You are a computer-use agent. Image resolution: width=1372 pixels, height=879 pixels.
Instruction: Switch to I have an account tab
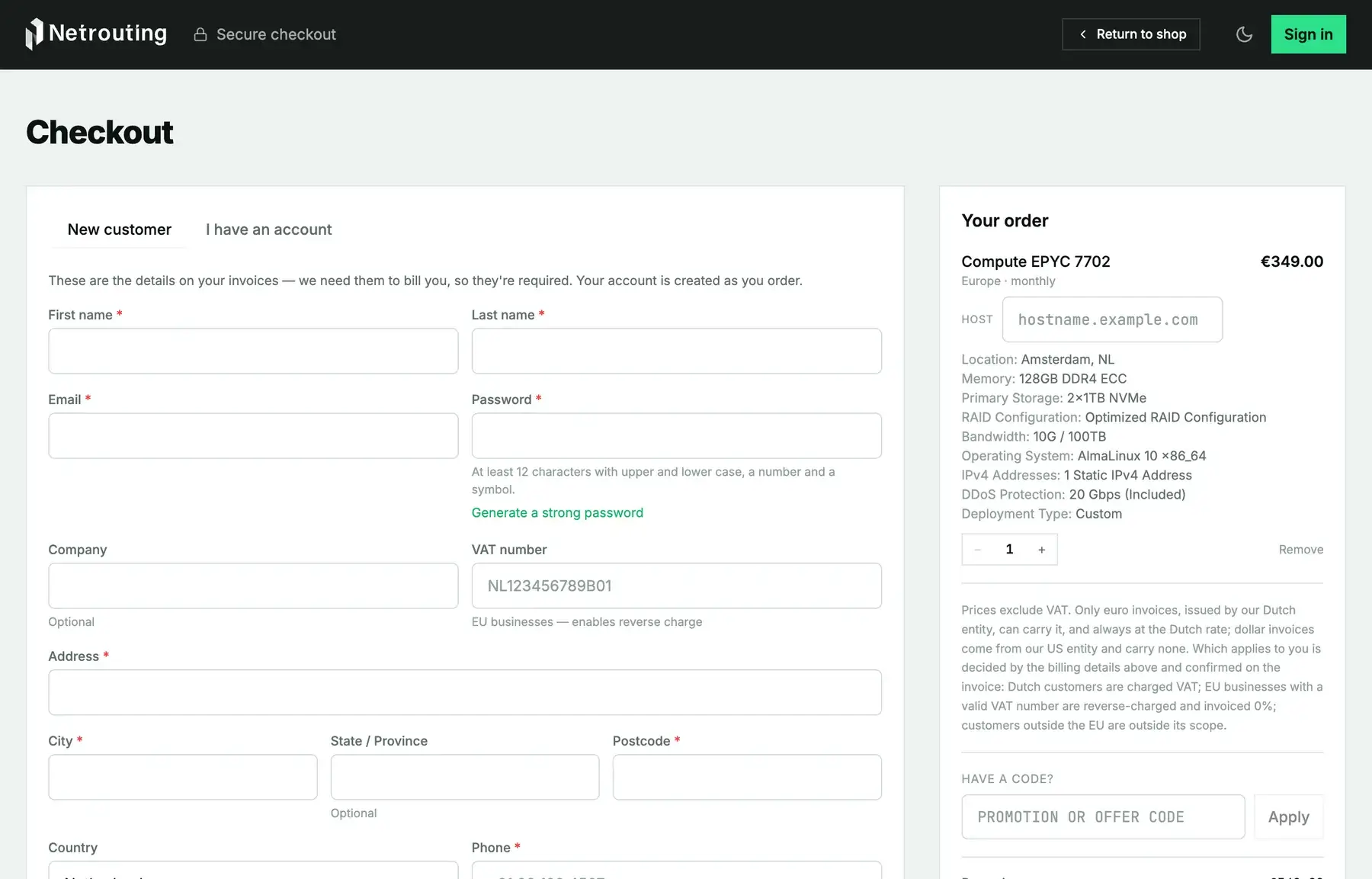(269, 229)
